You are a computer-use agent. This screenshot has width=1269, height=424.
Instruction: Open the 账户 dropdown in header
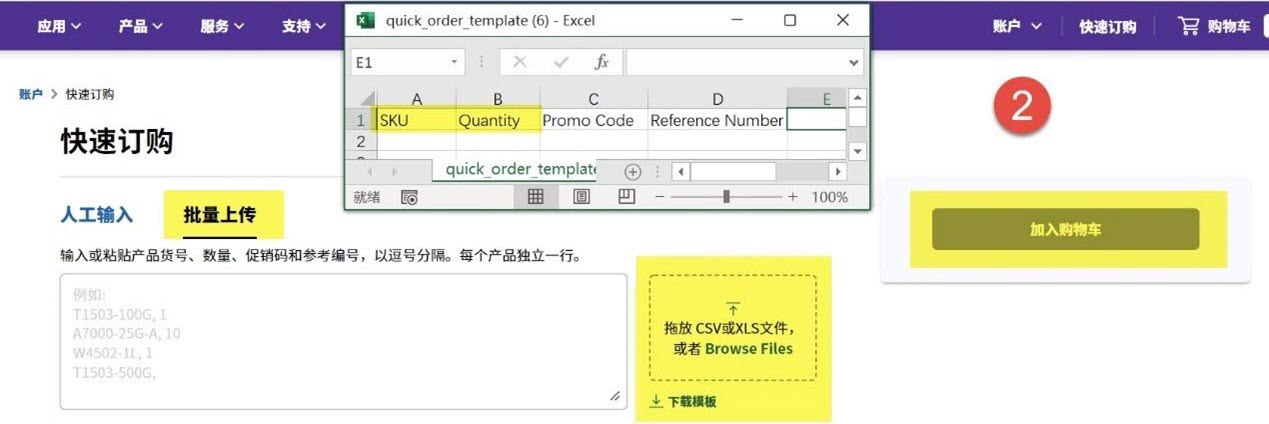[1017, 26]
